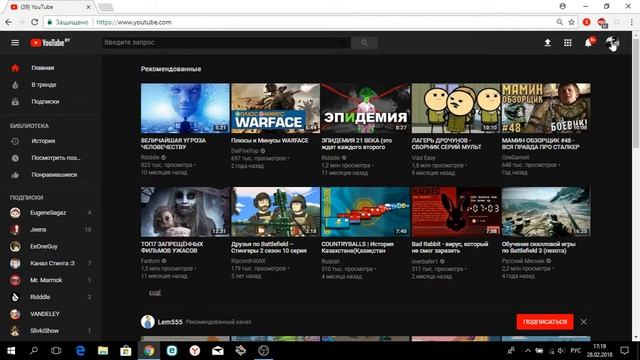Screen dimensions: 640x360
Task: Open the OBS Studio taskbar icon
Action: pyautogui.click(x=263, y=351)
